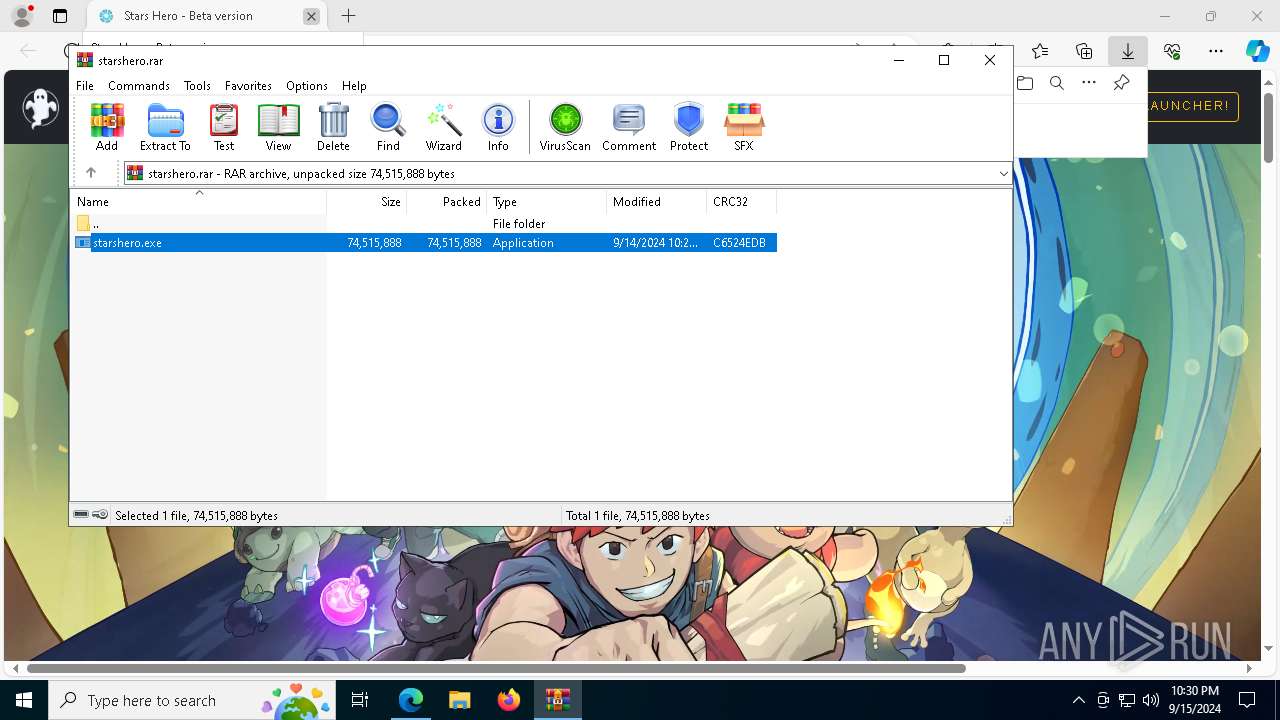Click the Protect shield icon
This screenshot has height=720, width=1280.
click(689, 127)
